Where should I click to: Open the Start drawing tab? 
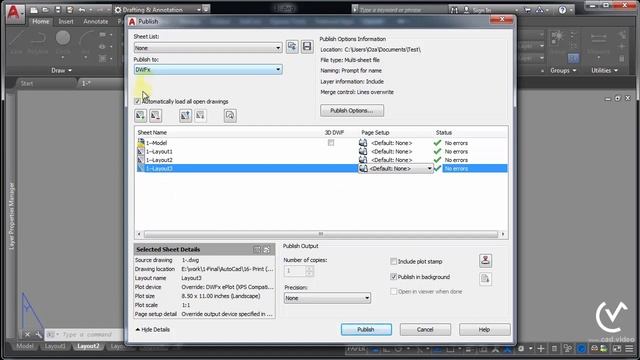[x=27, y=83]
